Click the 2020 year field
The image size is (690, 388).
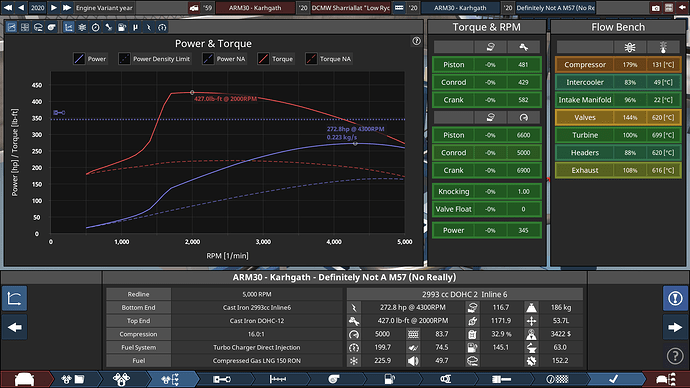pyautogui.click(x=37, y=7)
